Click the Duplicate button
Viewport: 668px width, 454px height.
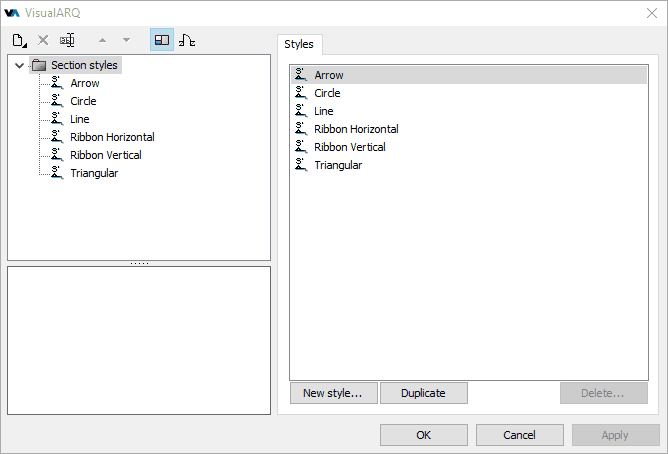point(423,393)
